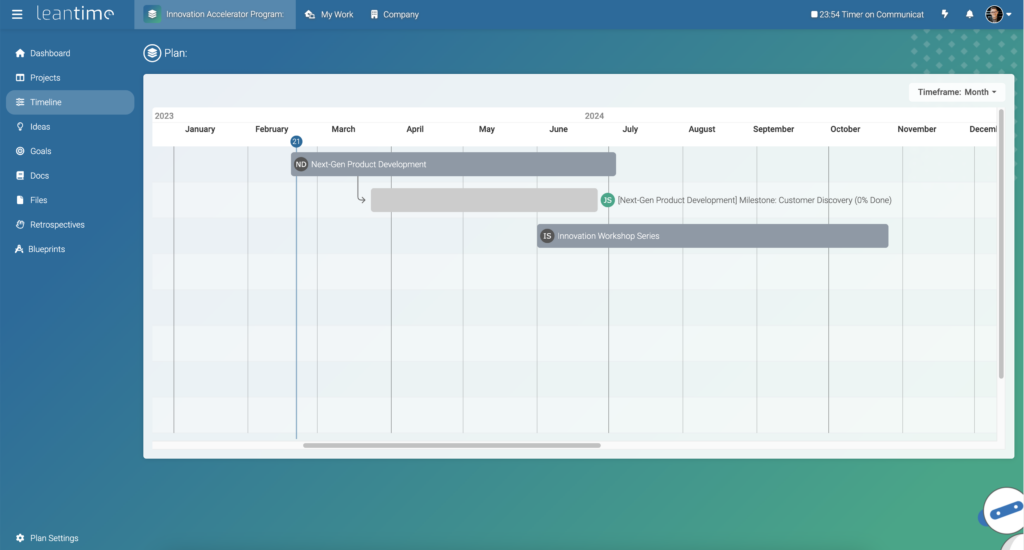
Task: Click the vertical Gantt scrollbar
Action: click(1001, 244)
